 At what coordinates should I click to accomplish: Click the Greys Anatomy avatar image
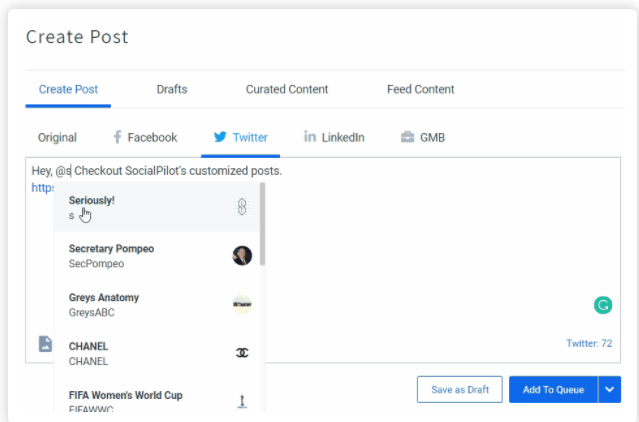[242, 304]
